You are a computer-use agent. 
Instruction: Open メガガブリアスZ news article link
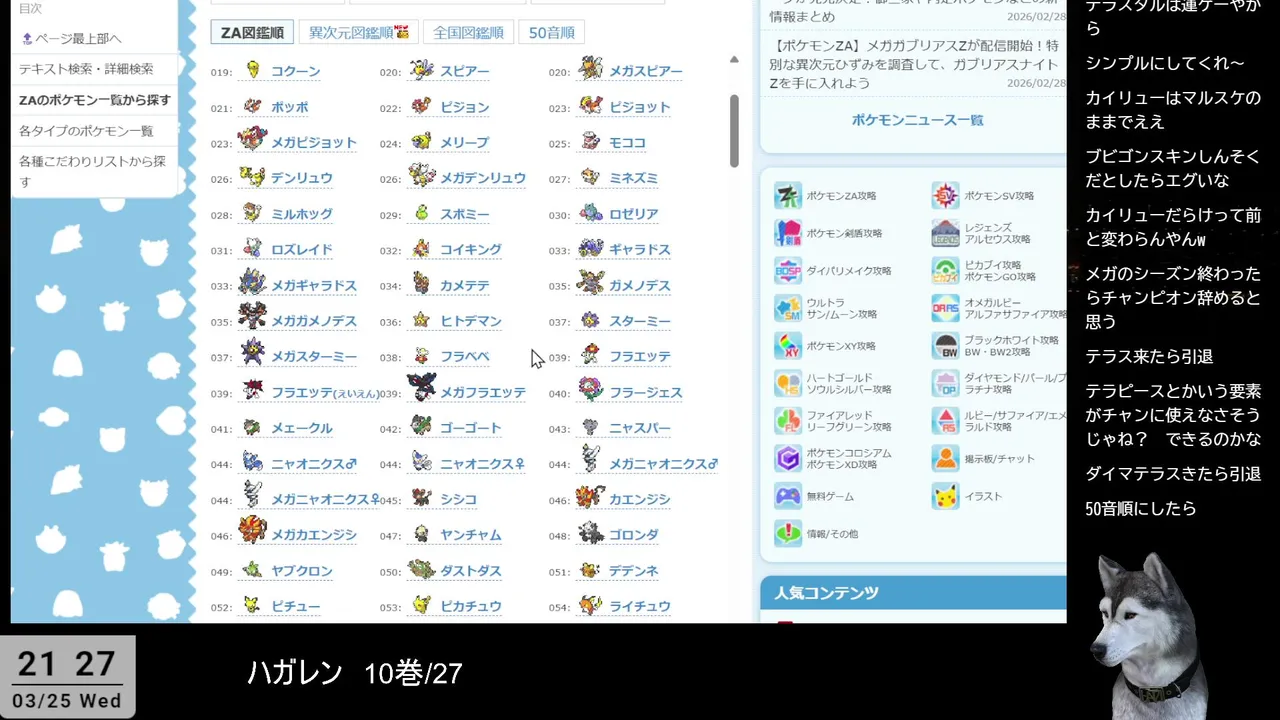tap(913, 64)
